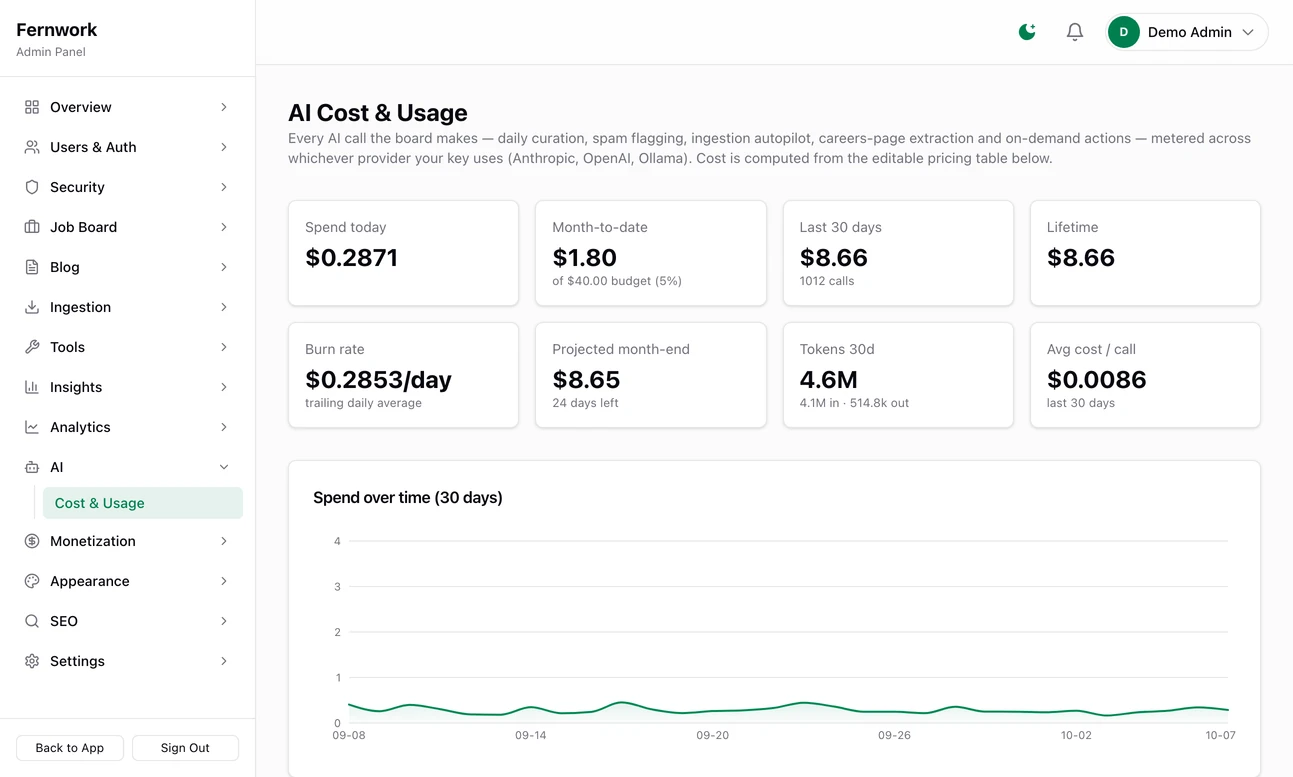The width and height of the screenshot is (1293, 777).
Task: Click the Spend over time (30 days) heading
Action: point(408,498)
